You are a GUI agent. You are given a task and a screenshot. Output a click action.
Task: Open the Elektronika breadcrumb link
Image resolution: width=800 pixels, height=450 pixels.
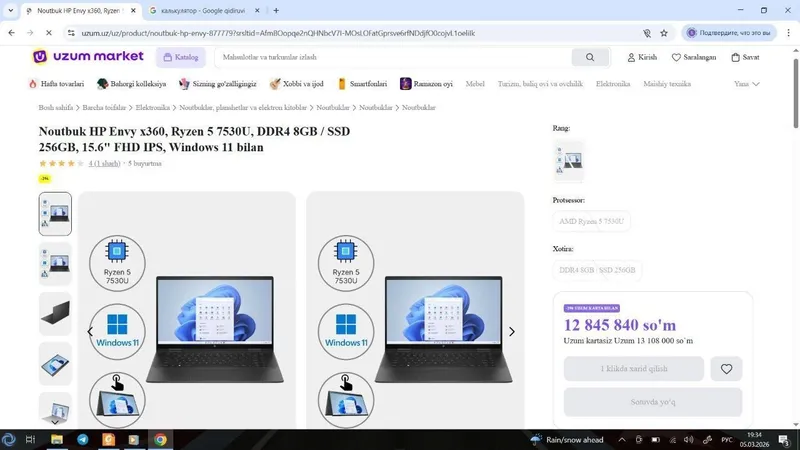coord(153,108)
